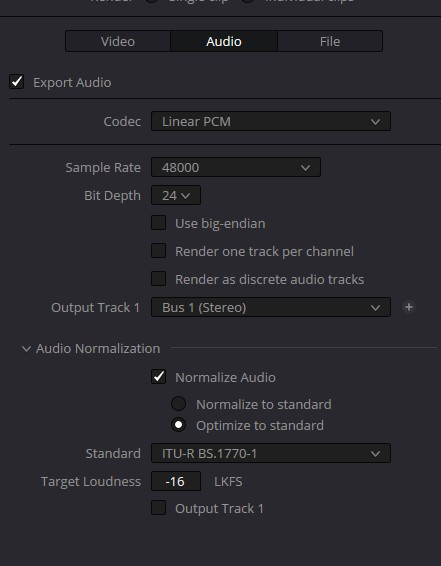
Task: Select Normalize to standard radio option
Action: click(x=178, y=404)
